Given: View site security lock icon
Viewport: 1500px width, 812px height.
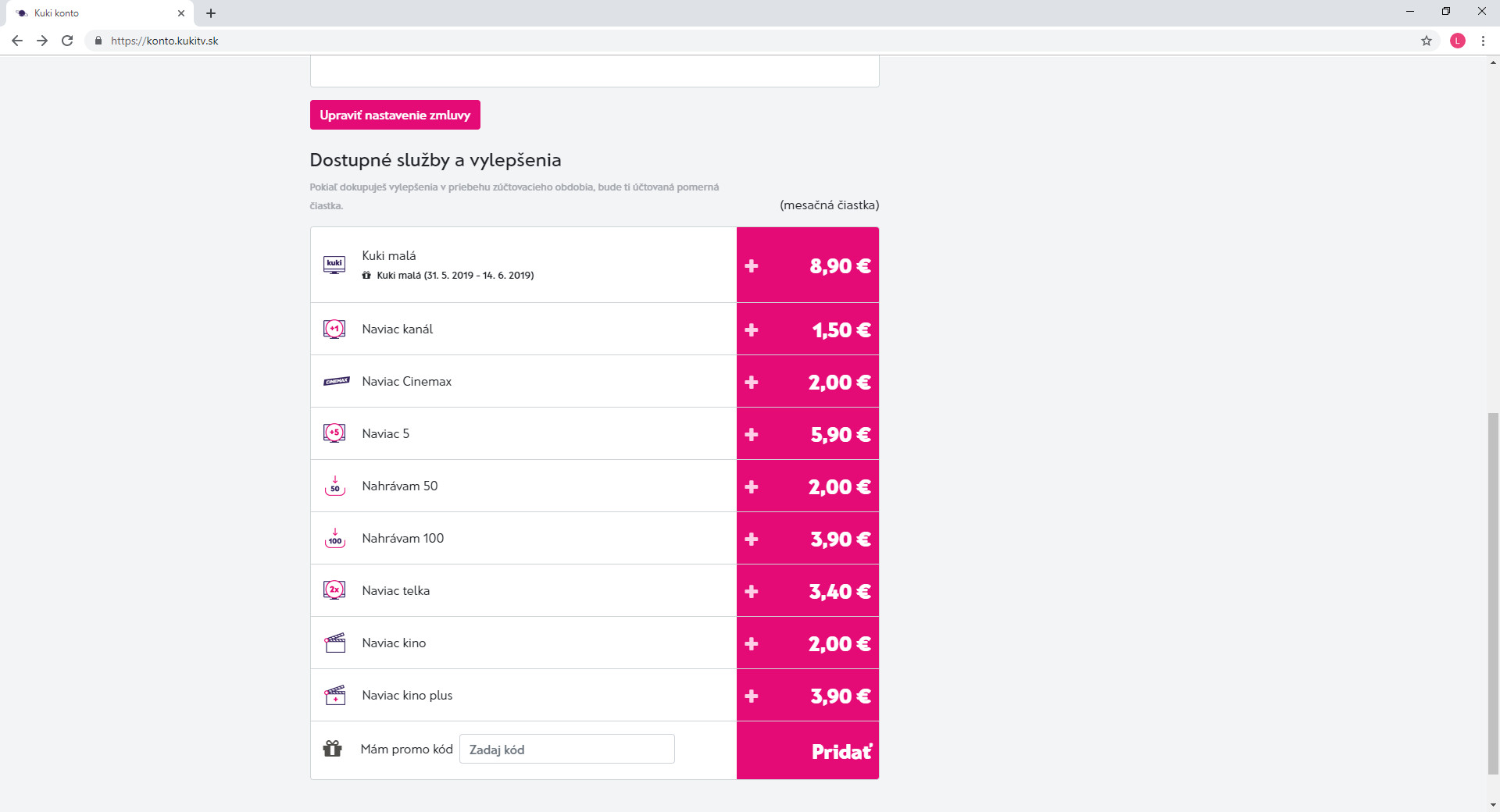Looking at the screenshot, I should pos(98,41).
